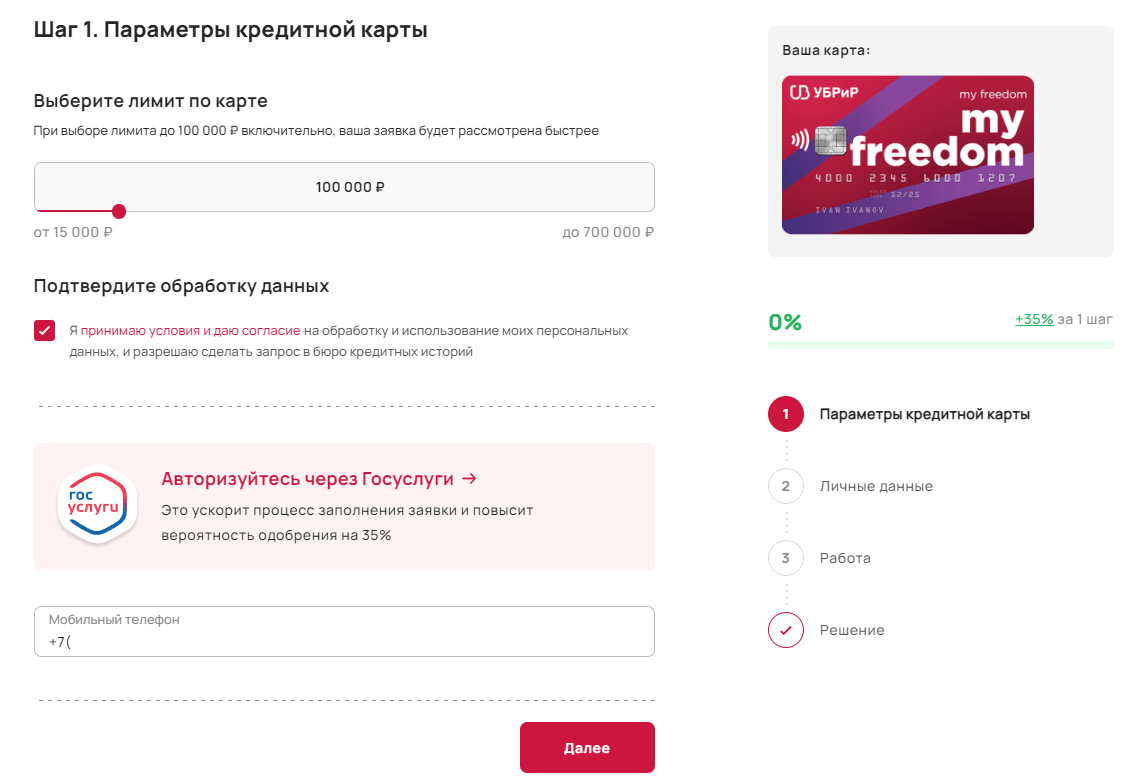Uncheck the personal data consent checkbox
Viewport: 1143px width, 779px height.
click(45, 331)
